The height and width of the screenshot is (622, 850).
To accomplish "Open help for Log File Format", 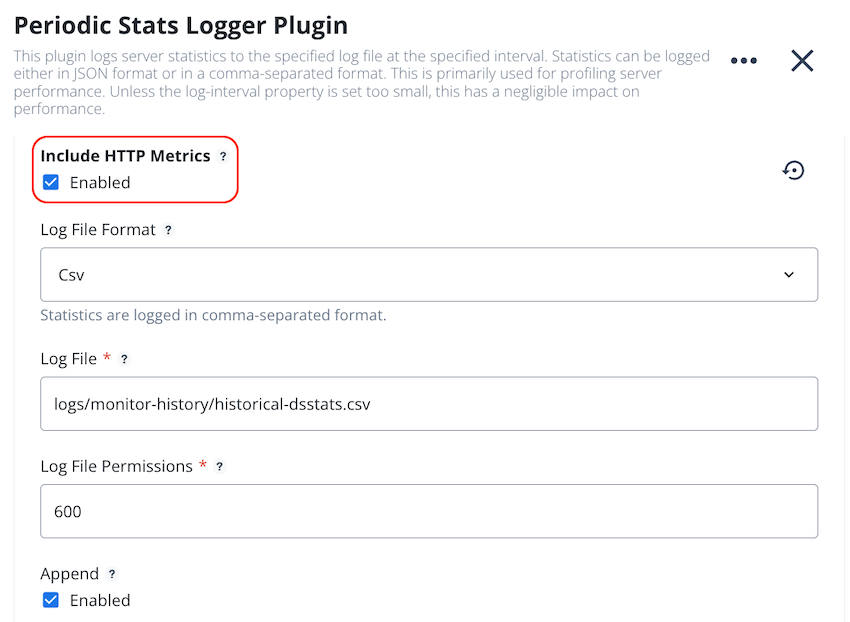I will [x=167, y=229].
